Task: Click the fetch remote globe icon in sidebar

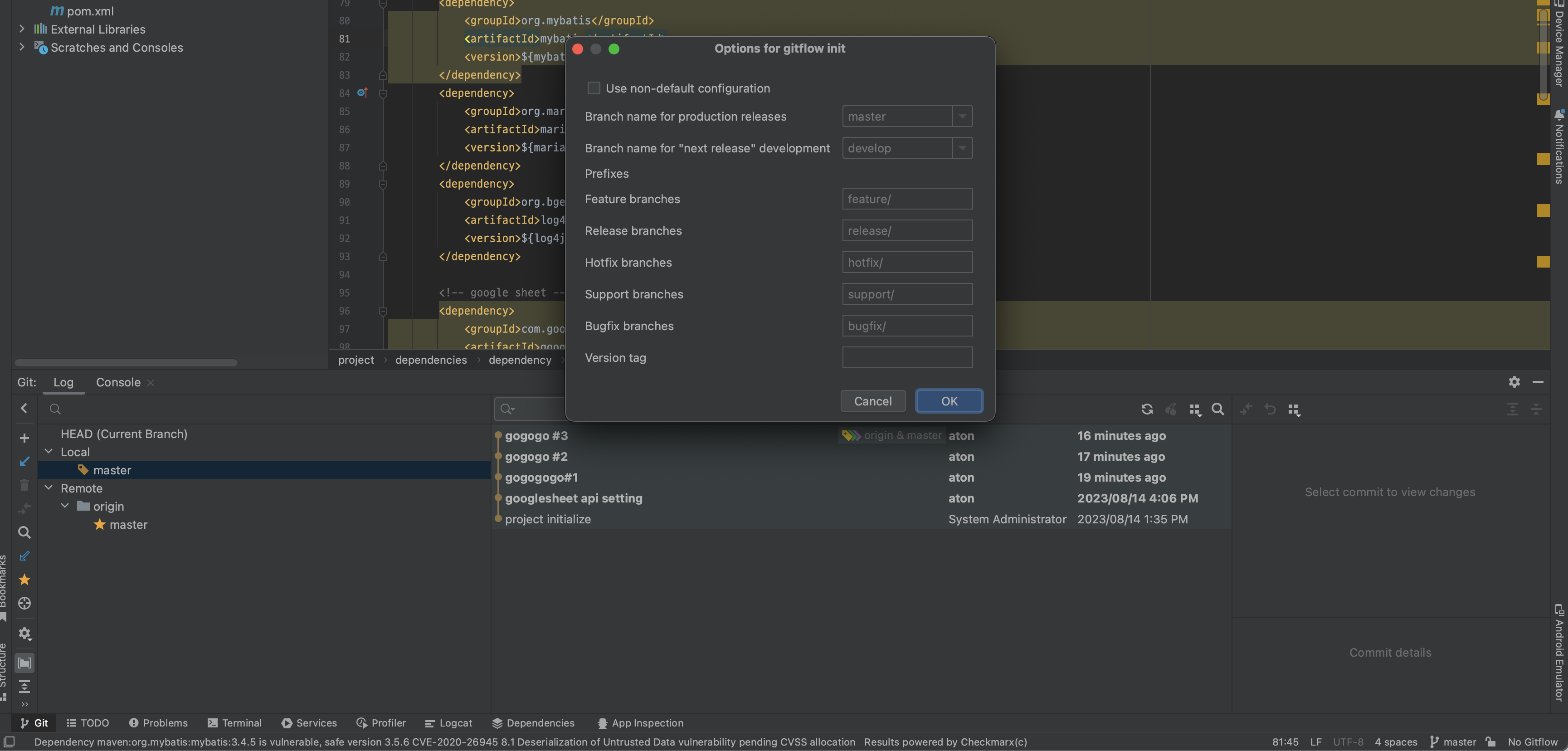Action: point(24,603)
